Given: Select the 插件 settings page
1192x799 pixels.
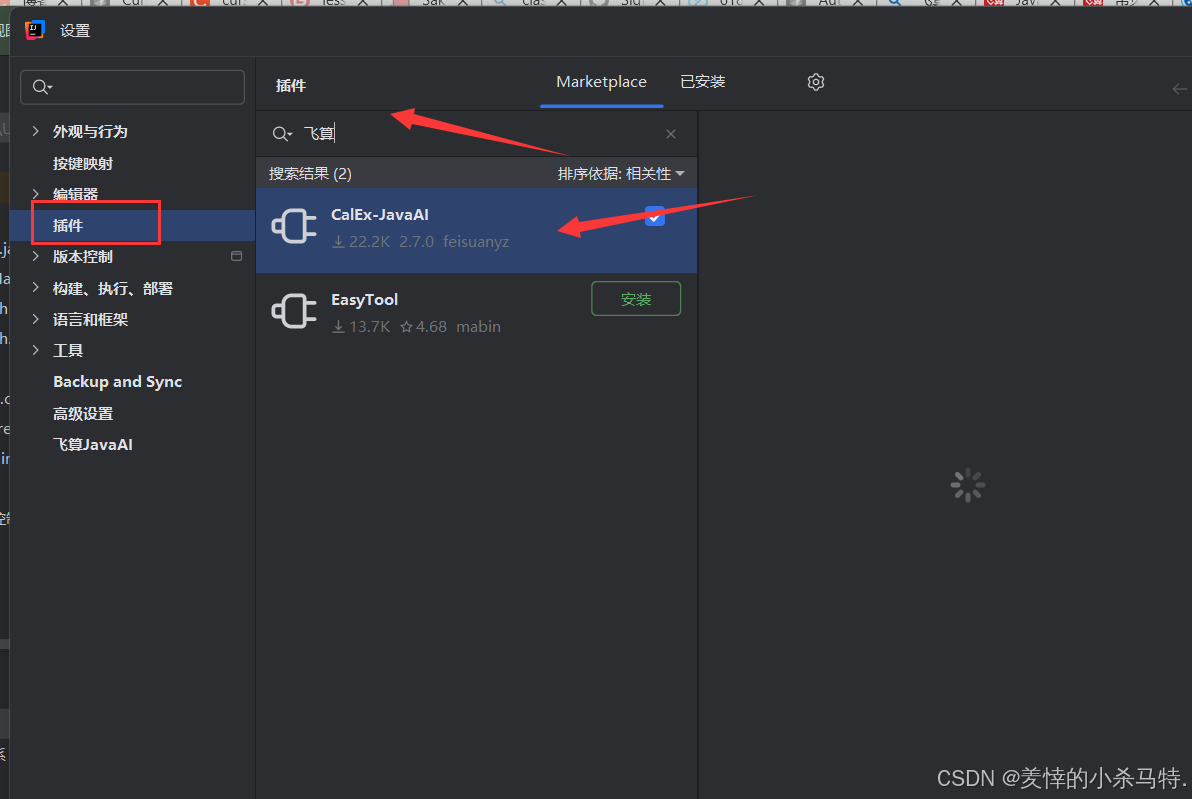Looking at the screenshot, I should pyautogui.click(x=68, y=226).
